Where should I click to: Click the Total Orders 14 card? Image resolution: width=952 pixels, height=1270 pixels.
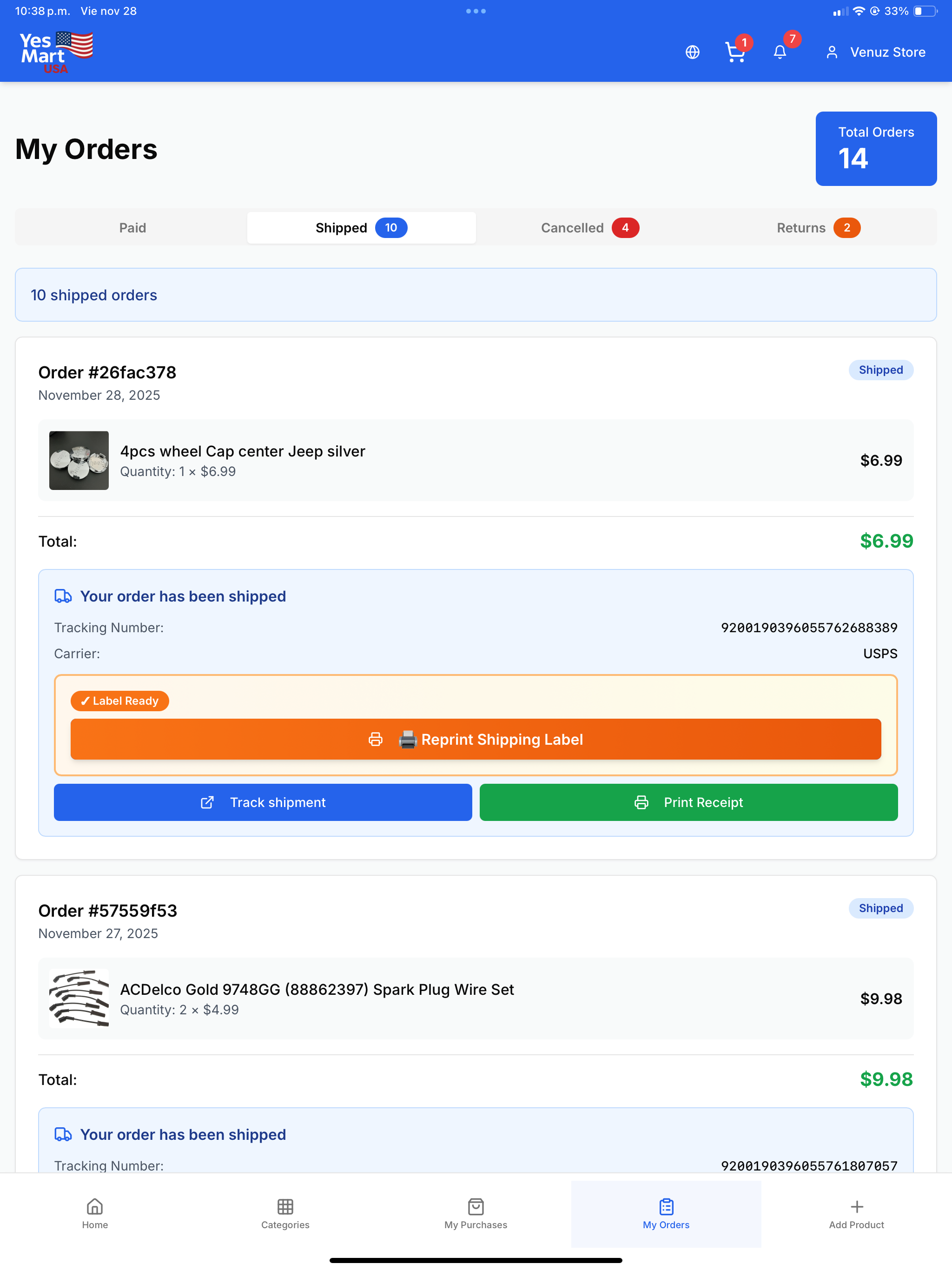(x=876, y=149)
